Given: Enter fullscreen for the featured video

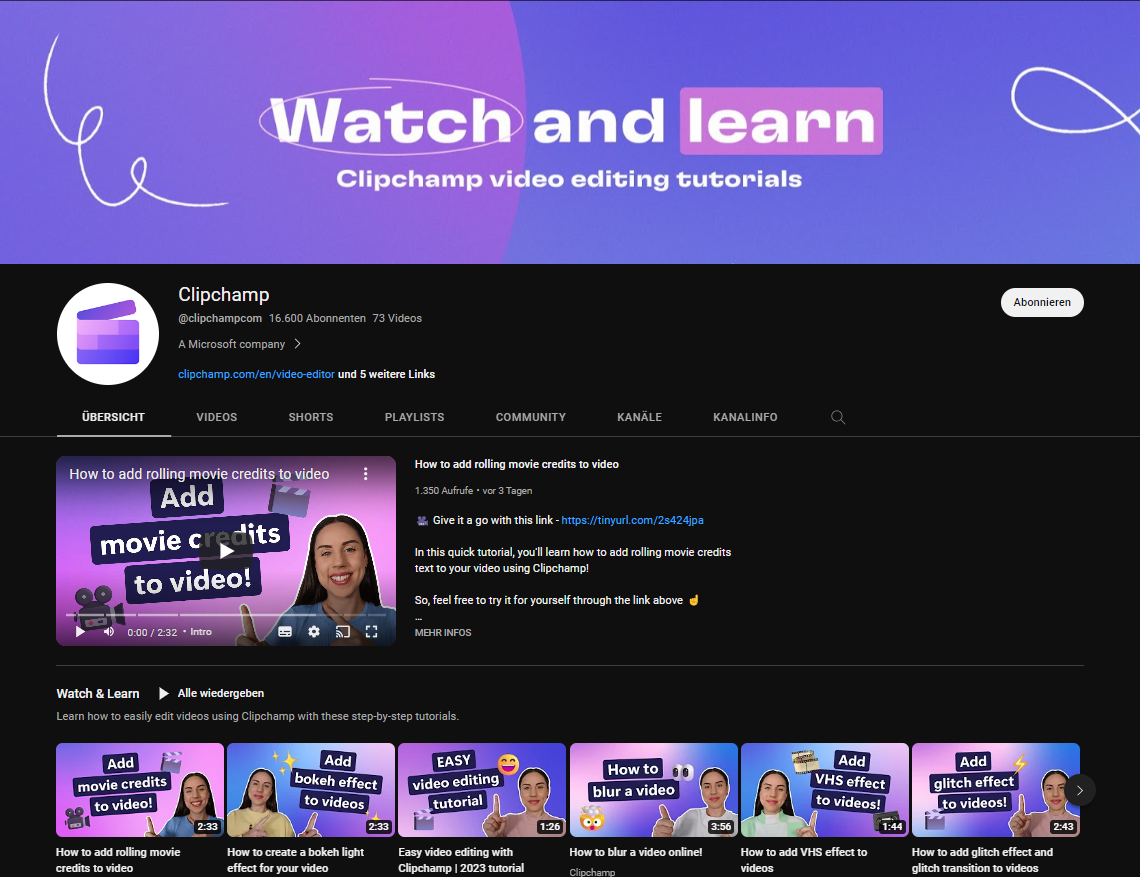Looking at the screenshot, I should pyautogui.click(x=372, y=632).
